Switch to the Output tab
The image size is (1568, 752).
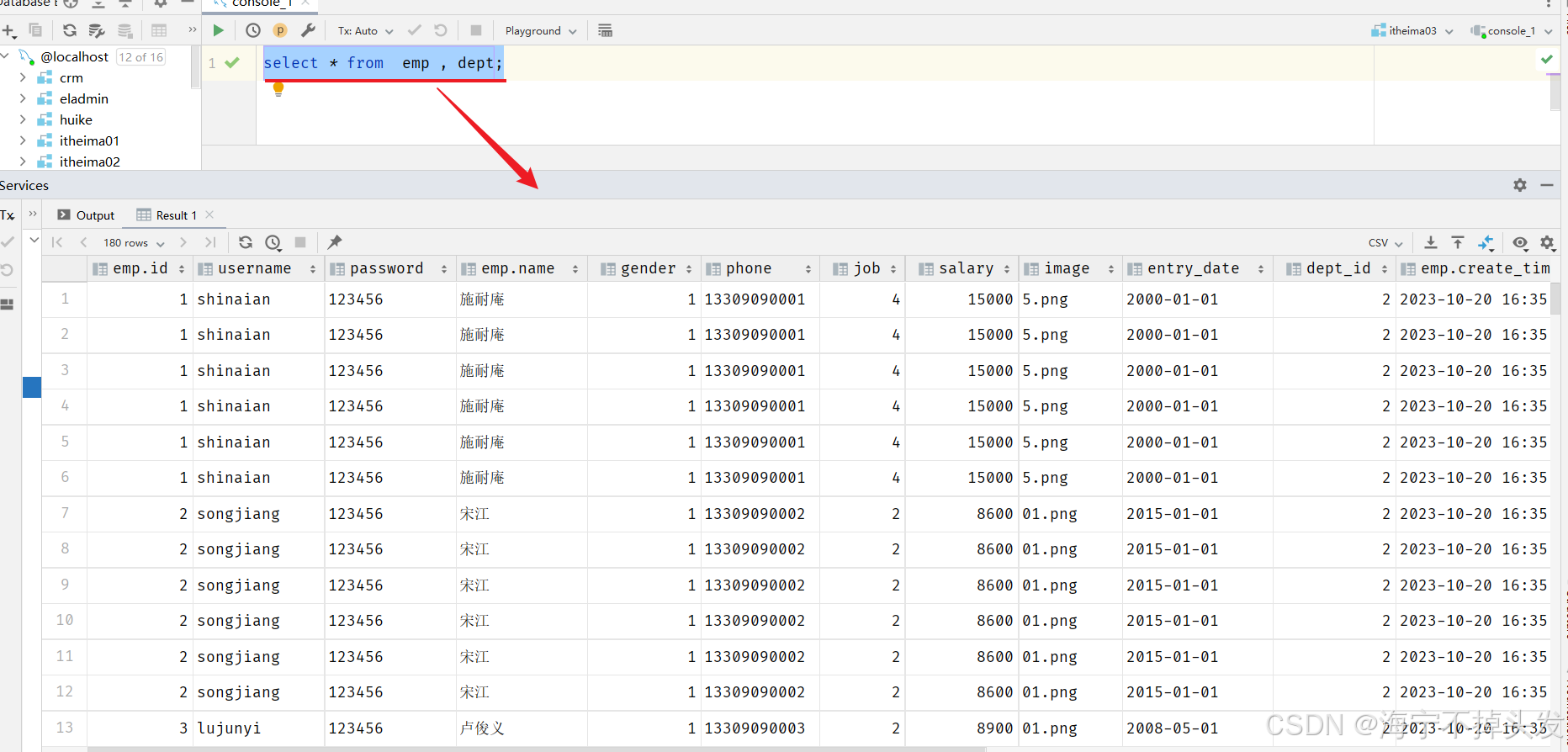(86, 215)
